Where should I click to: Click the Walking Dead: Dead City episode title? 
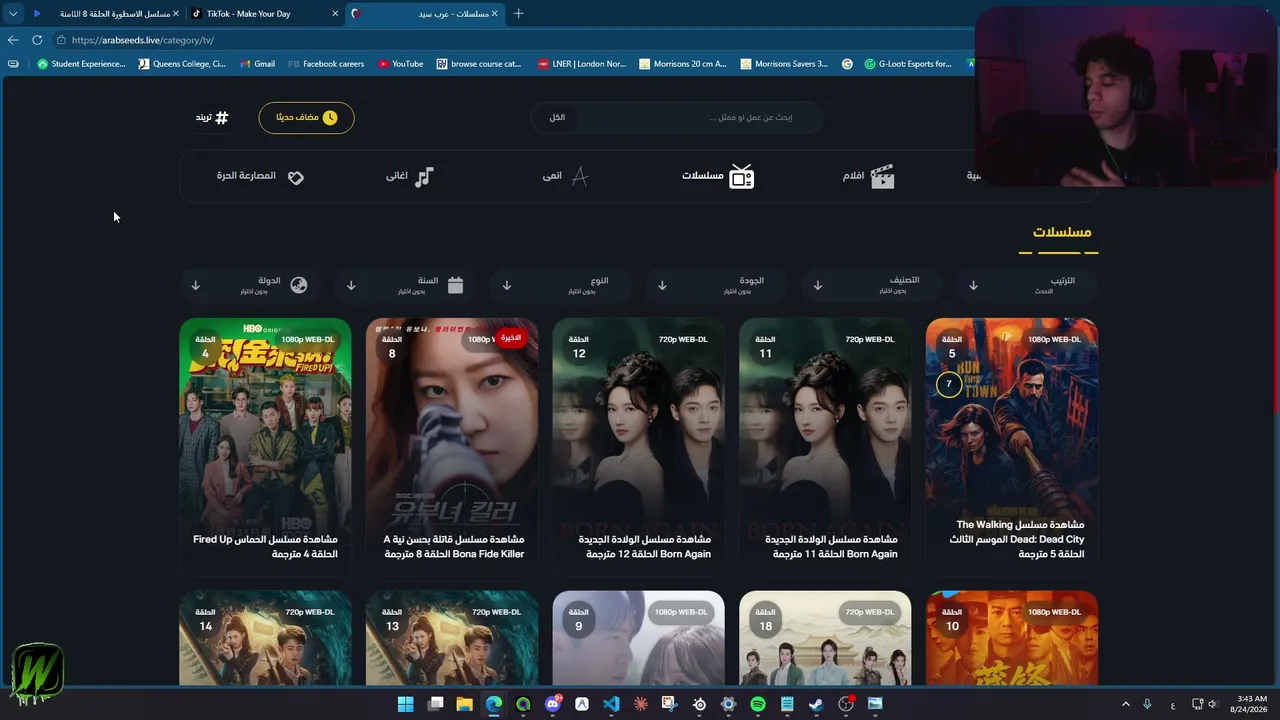click(1018, 539)
